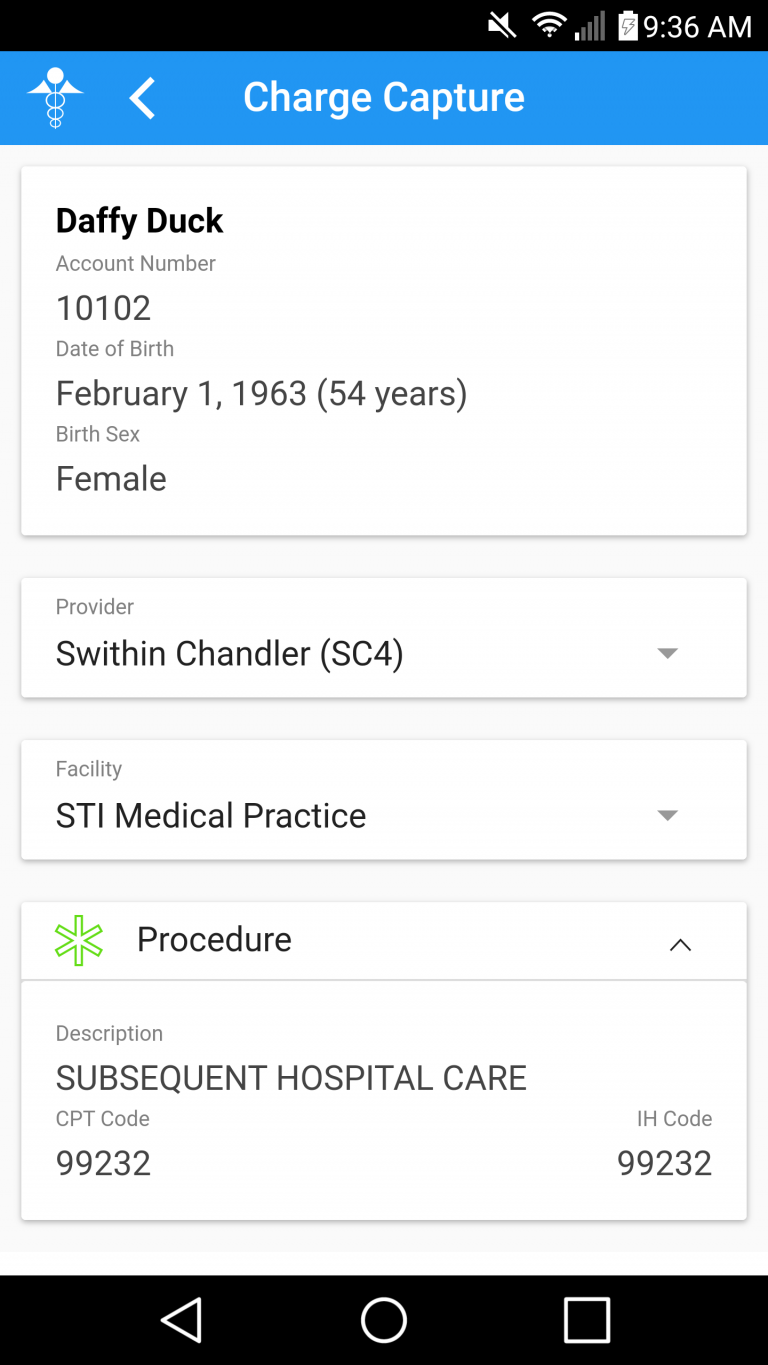Tap the muted sound status icon
Image resolution: width=768 pixels, height=1365 pixels.
502,25
